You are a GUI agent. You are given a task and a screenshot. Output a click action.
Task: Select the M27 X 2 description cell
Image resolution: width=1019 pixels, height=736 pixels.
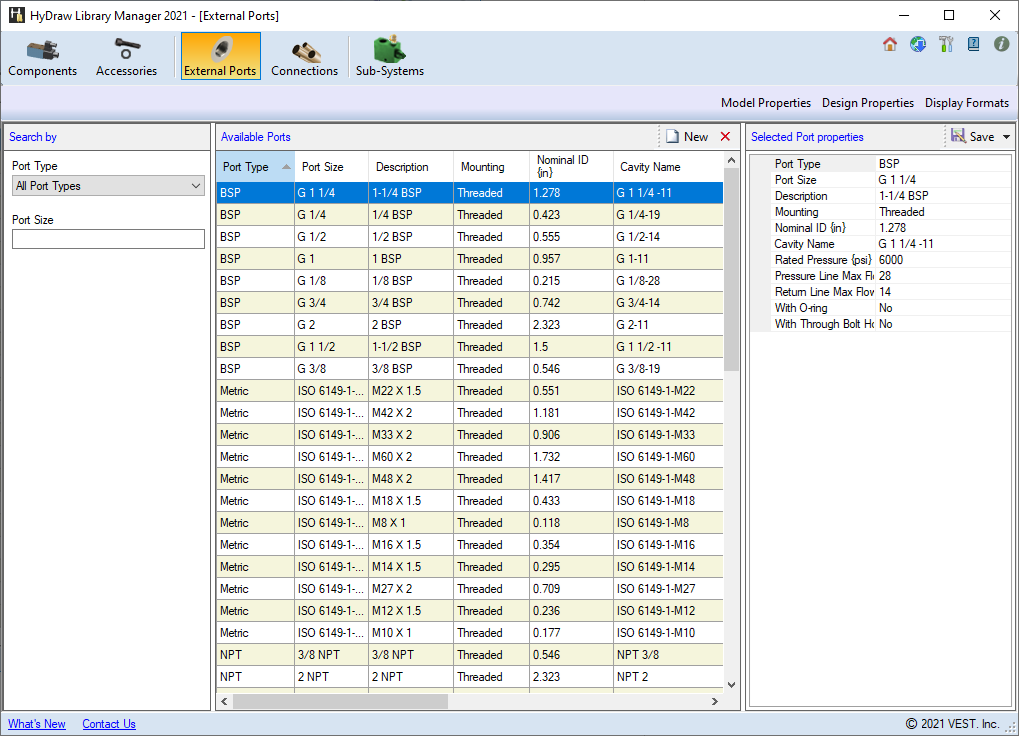(411, 589)
